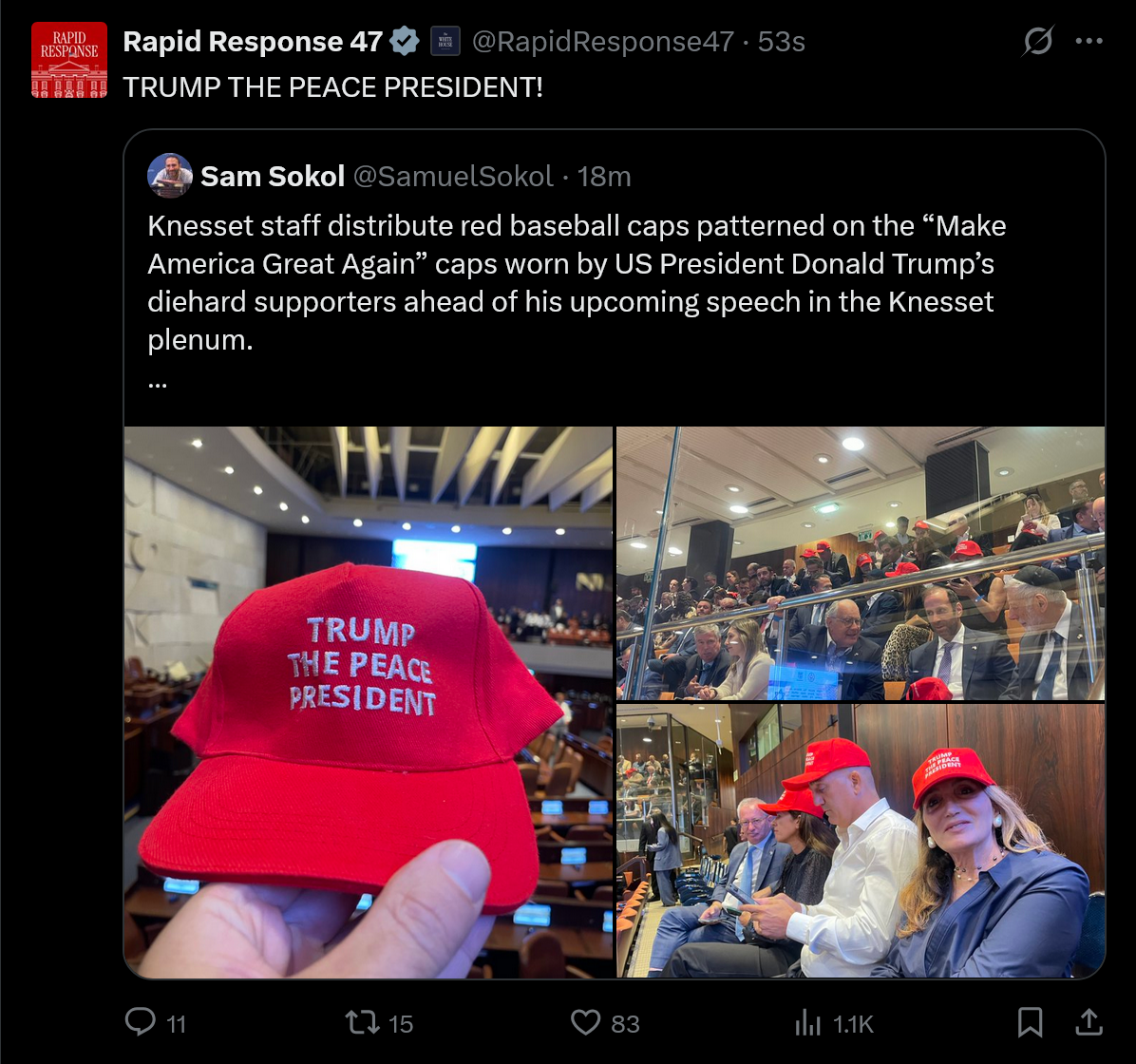Open the reply comment icon
The image size is (1136, 1064).
click(x=141, y=1022)
